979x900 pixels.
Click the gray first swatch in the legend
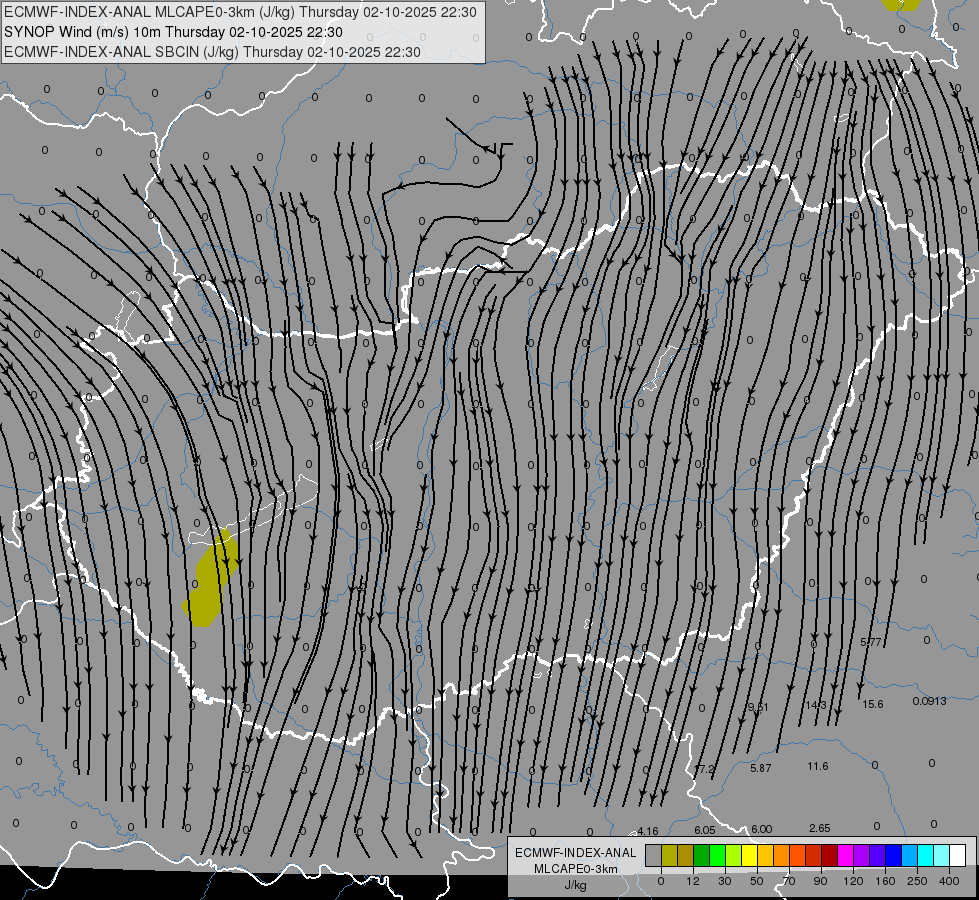654,855
